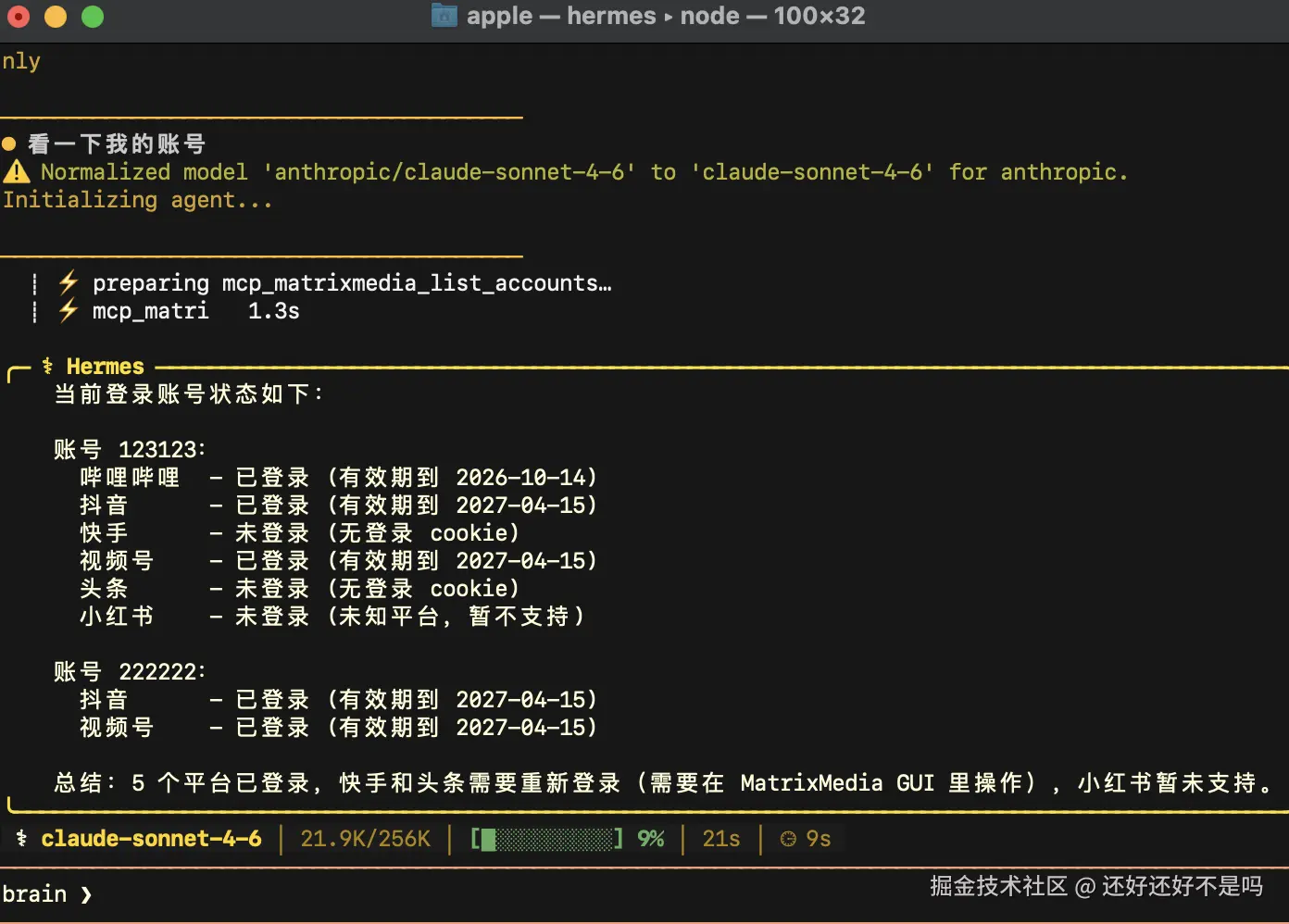Viewport: 1289px width, 924px height.
Task: Click the yellow minimize window button
Action: tap(56, 17)
